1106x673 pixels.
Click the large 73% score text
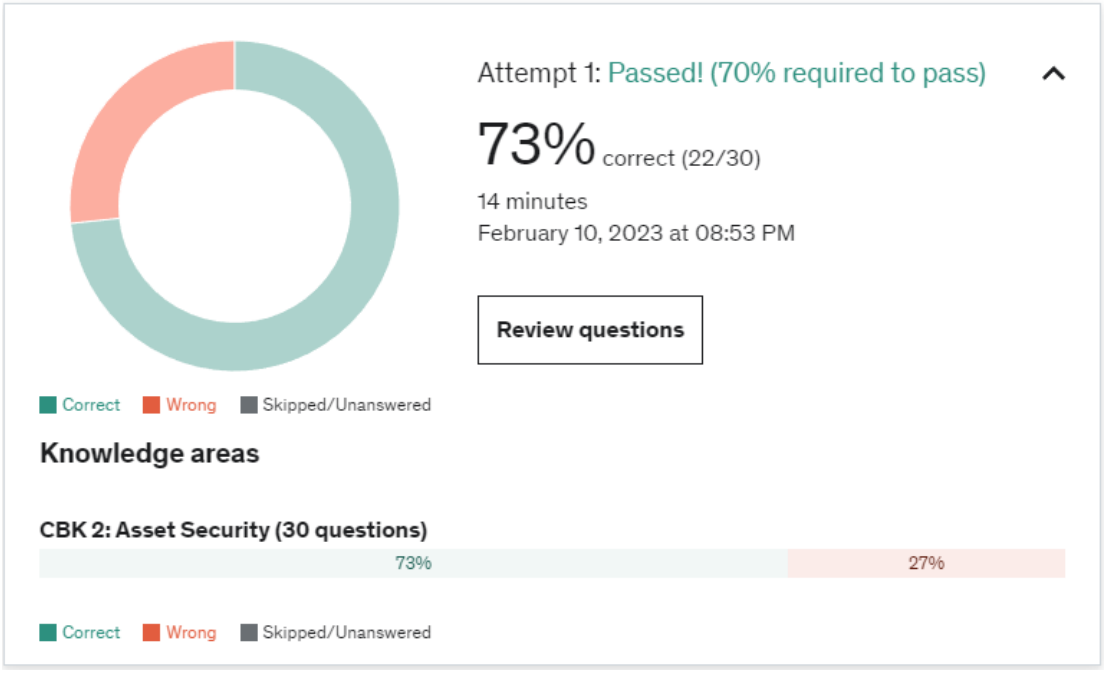coord(536,144)
